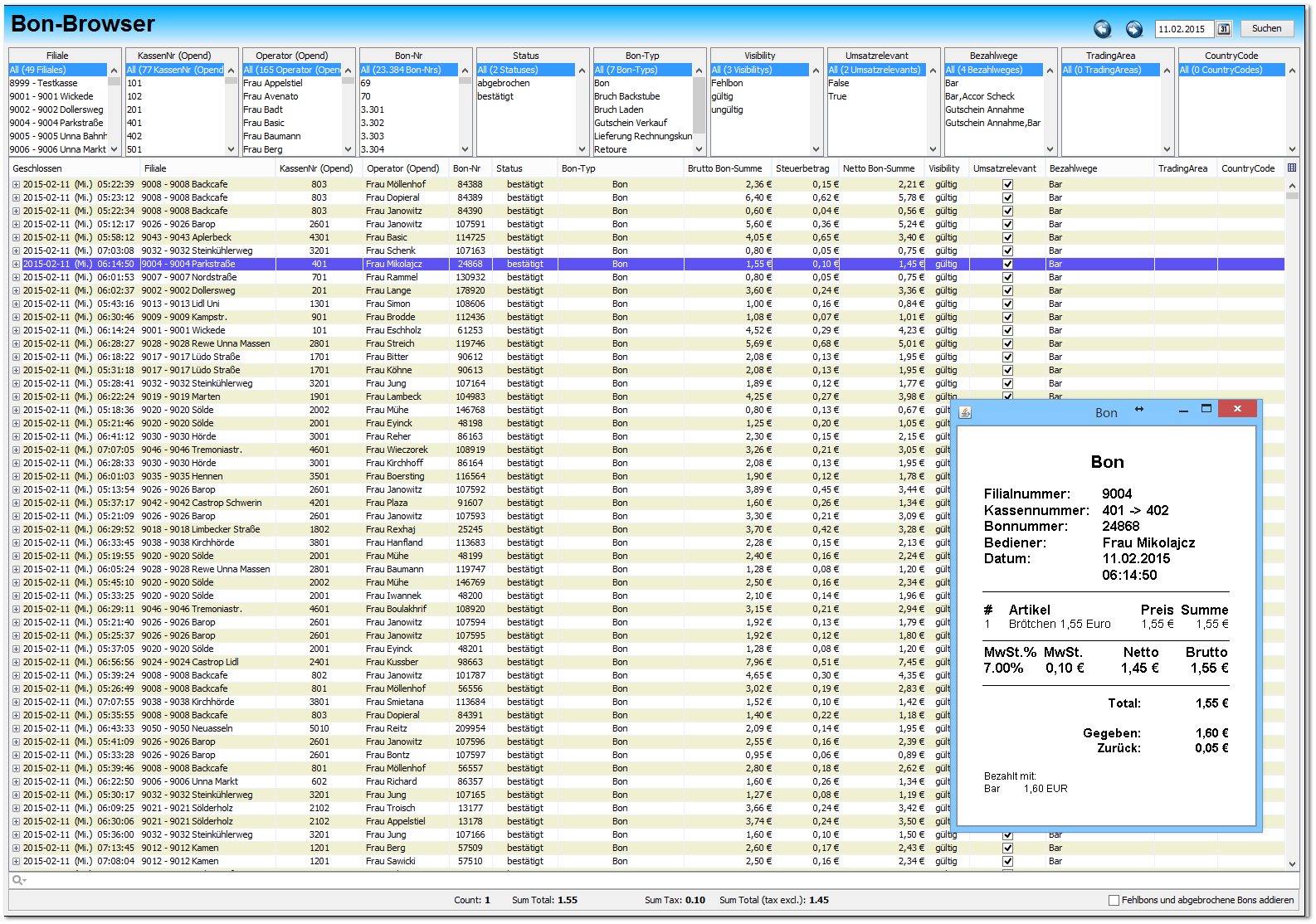Image resolution: width=1316 pixels, height=924 pixels.
Task: Expand the row closed at 07:13:45
Action: coord(16,848)
